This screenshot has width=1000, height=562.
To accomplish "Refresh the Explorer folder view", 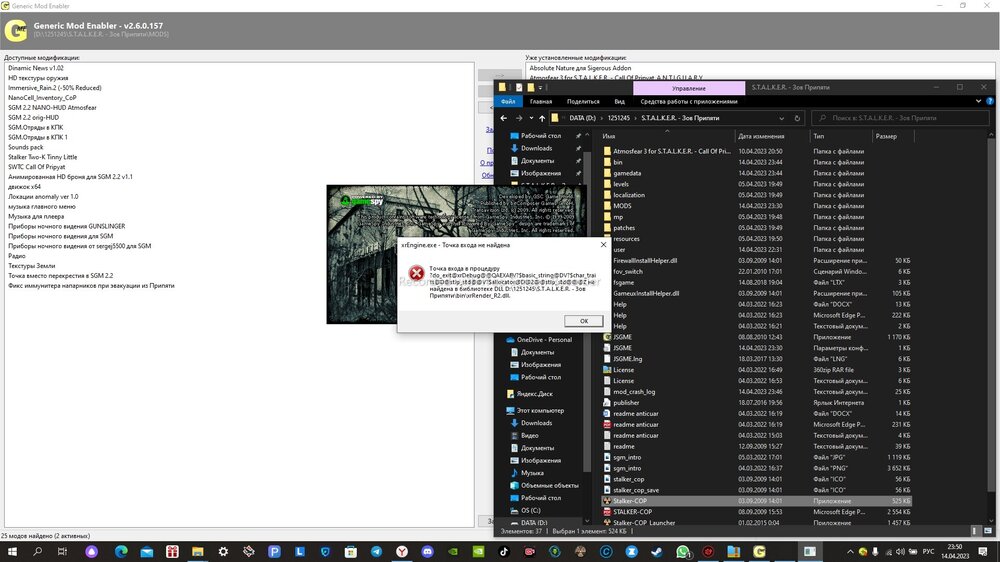I will (x=796, y=118).
